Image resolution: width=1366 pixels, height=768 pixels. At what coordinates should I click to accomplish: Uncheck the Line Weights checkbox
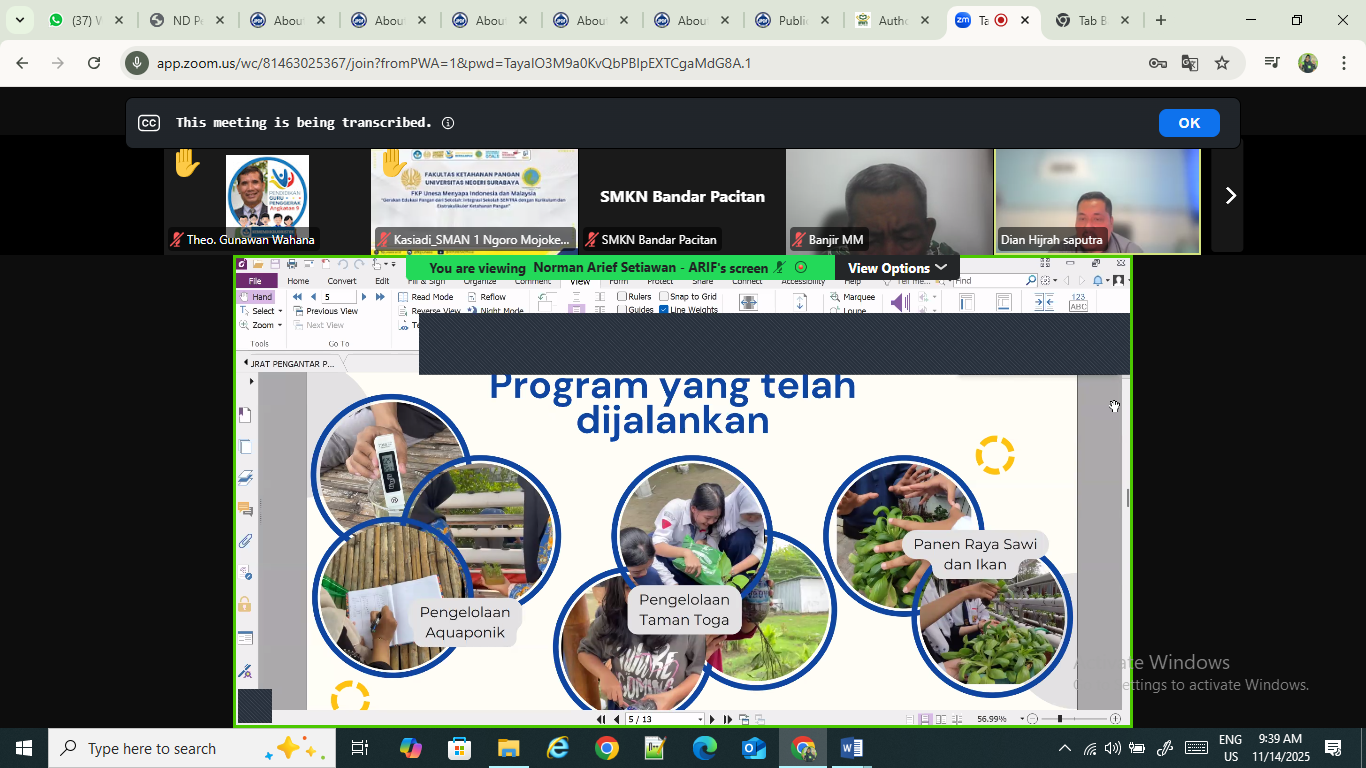[x=664, y=310]
